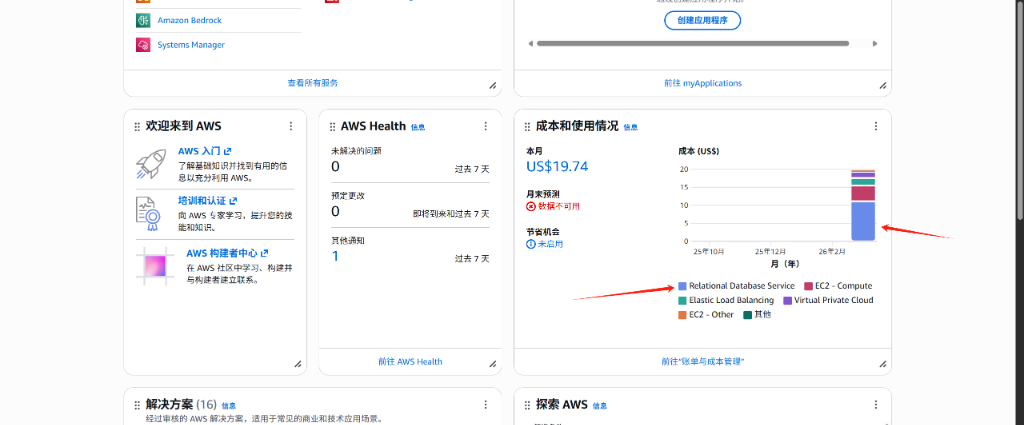The width and height of the screenshot is (1024, 425).
Task: Click Virtual Private Cloud legend entry
Action: click(828, 300)
